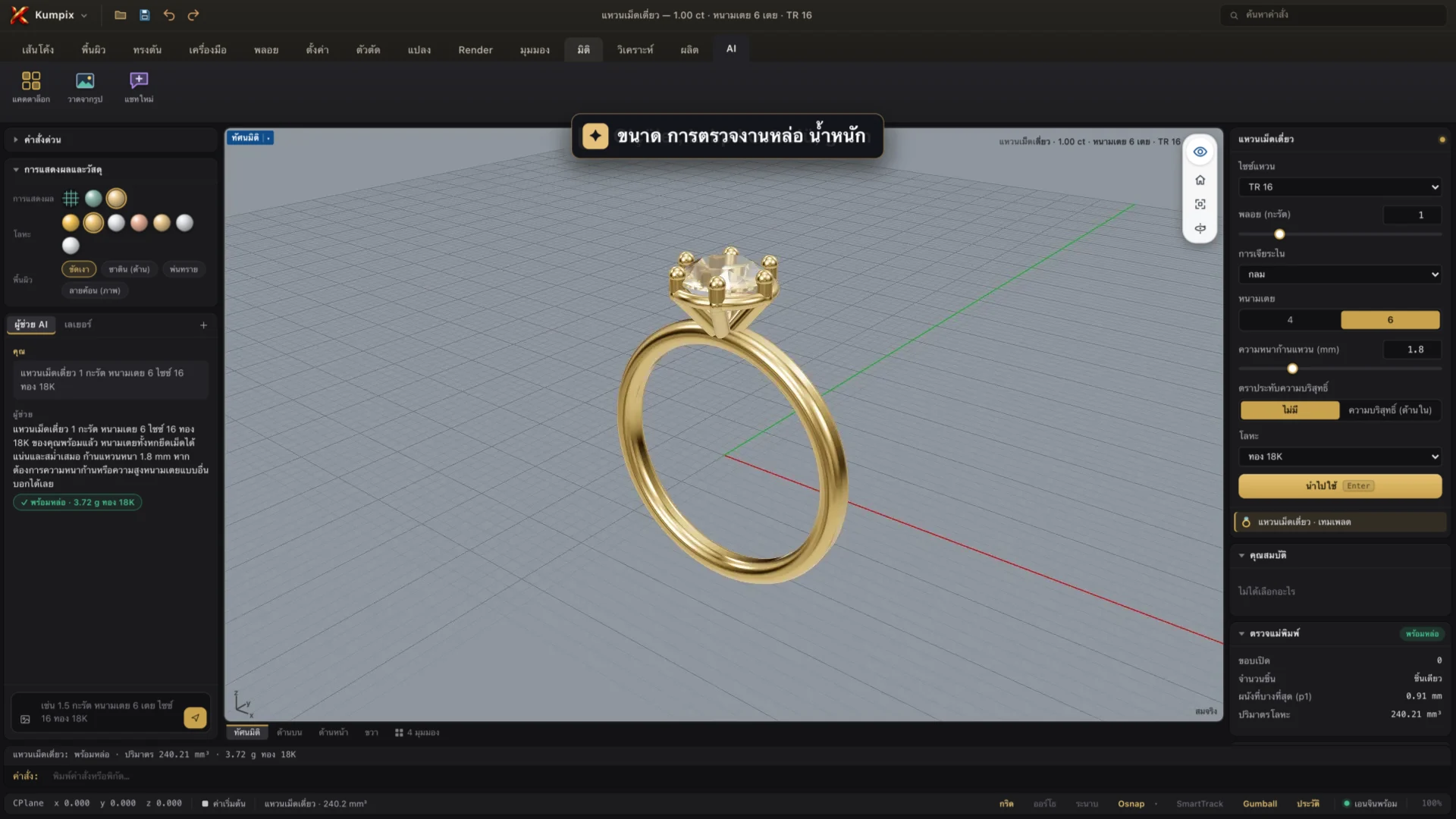Viewport: 1456px width, 819px height.
Task: Open the draw-from-image tool
Action: tap(85, 87)
